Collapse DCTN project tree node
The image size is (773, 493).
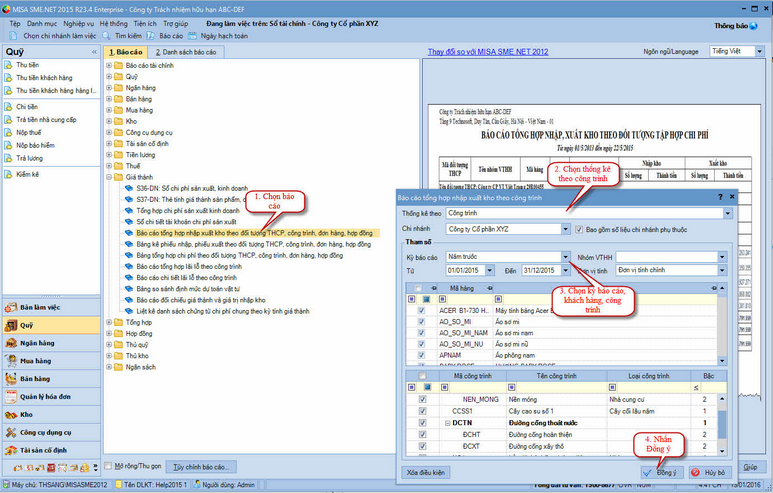[x=448, y=423]
